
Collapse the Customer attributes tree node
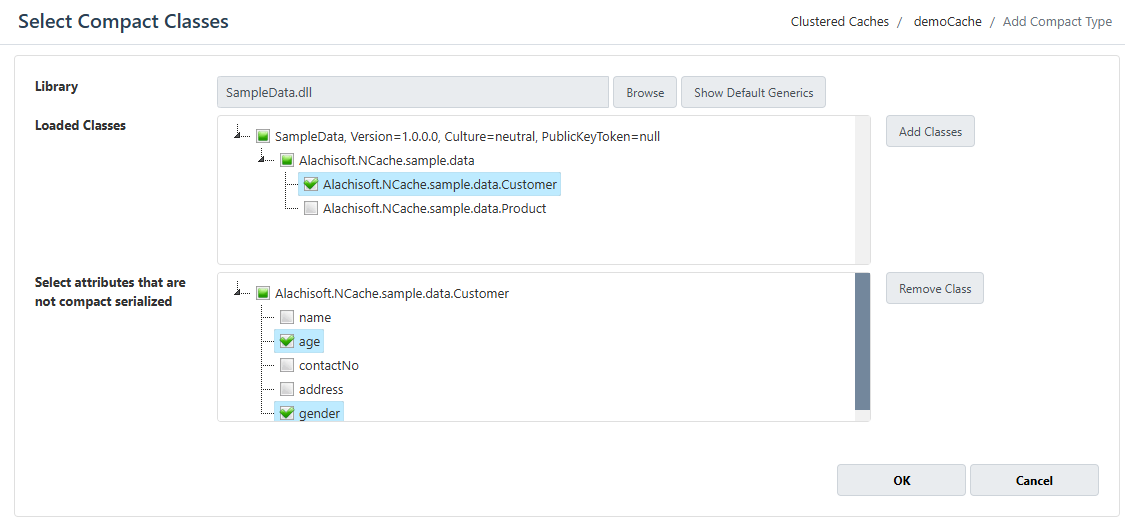pos(238,291)
